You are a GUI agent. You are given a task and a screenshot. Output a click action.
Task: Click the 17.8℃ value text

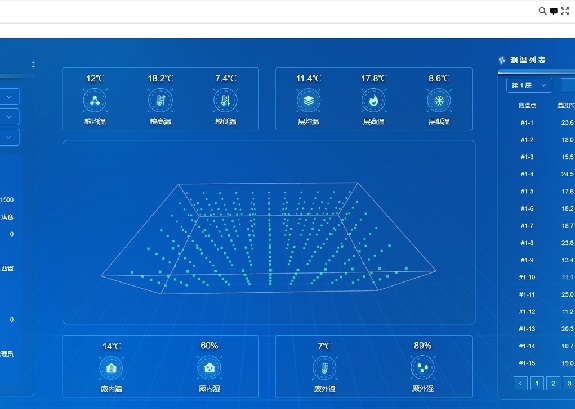(373, 78)
